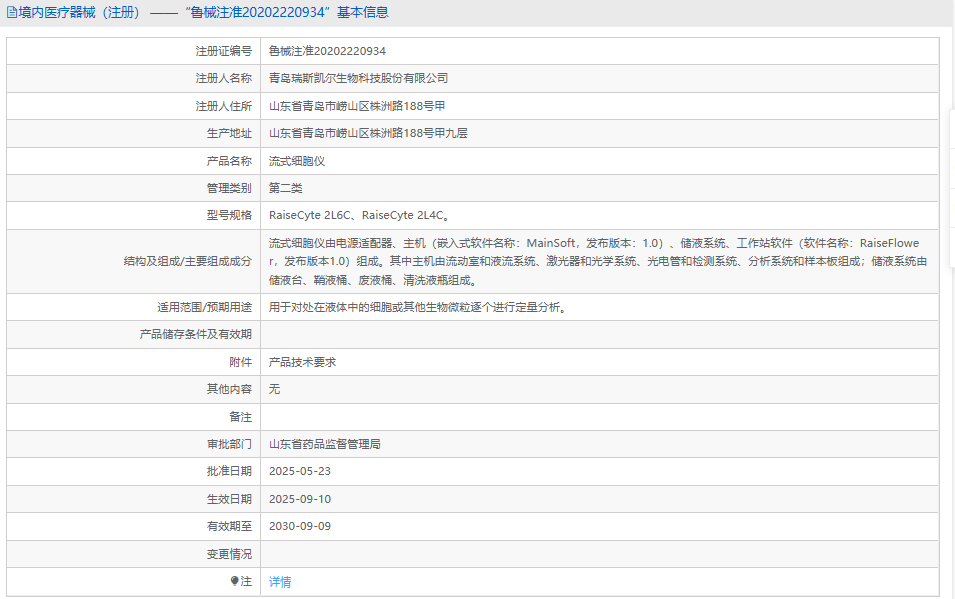Screen dimensions: 955x599
Task: Select registration number 鲁械注准20202220934 in table
Action: click(x=327, y=51)
